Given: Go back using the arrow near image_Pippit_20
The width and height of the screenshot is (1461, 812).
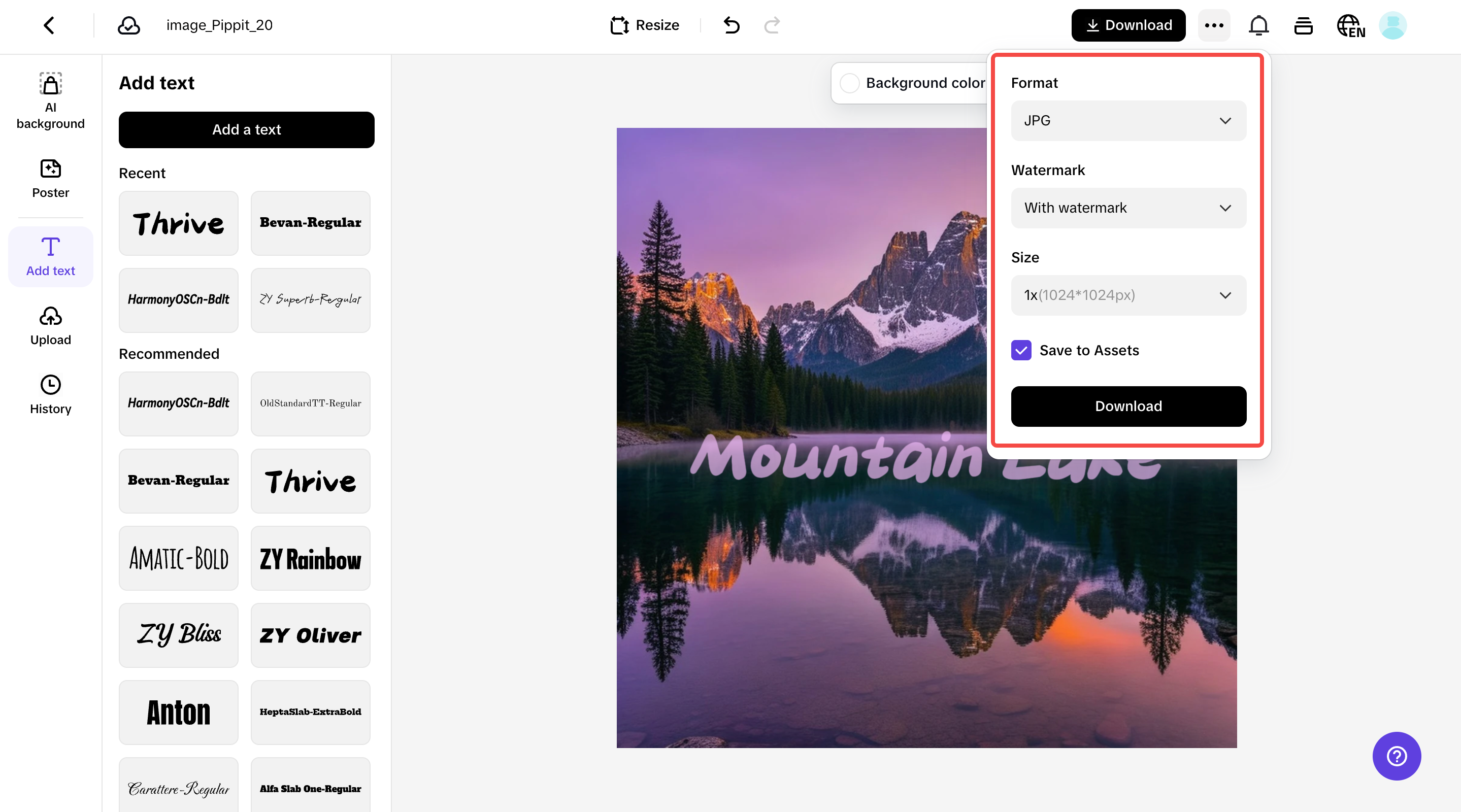Looking at the screenshot, I should [x=48, y=25].
